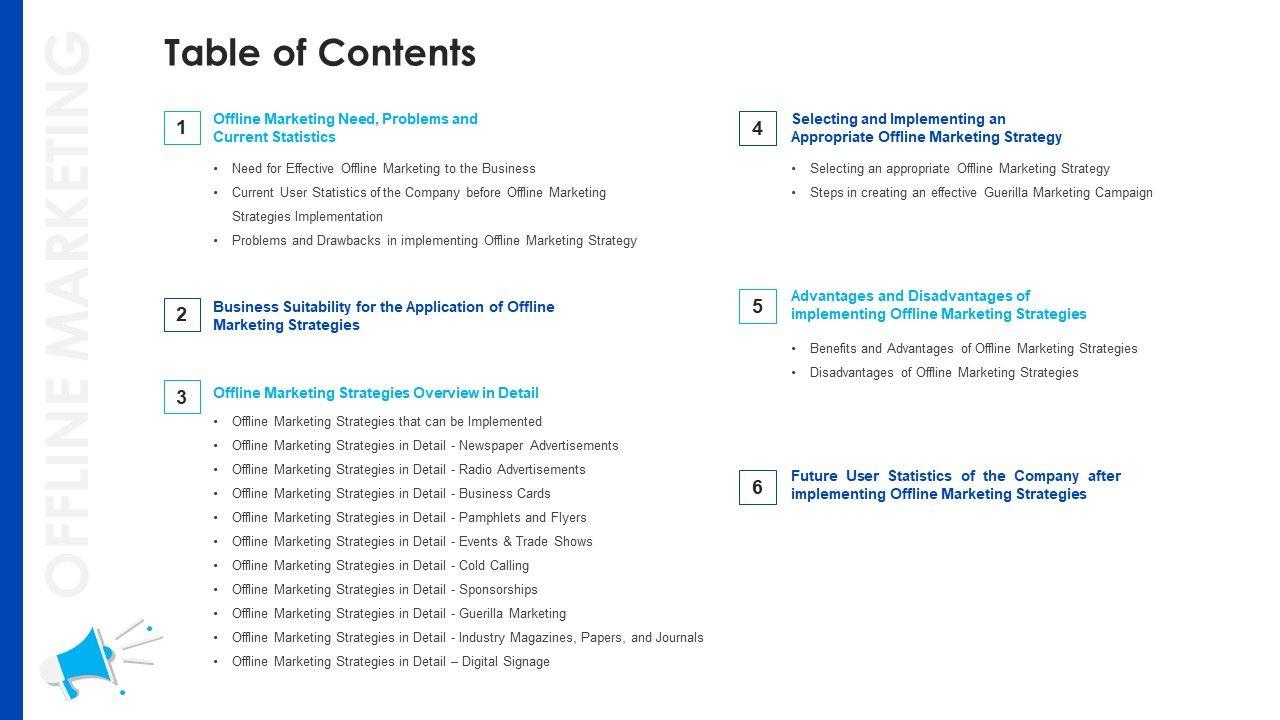Select the number 2 box
Viewport: 1280px width, 720px height.
point(182,315)
